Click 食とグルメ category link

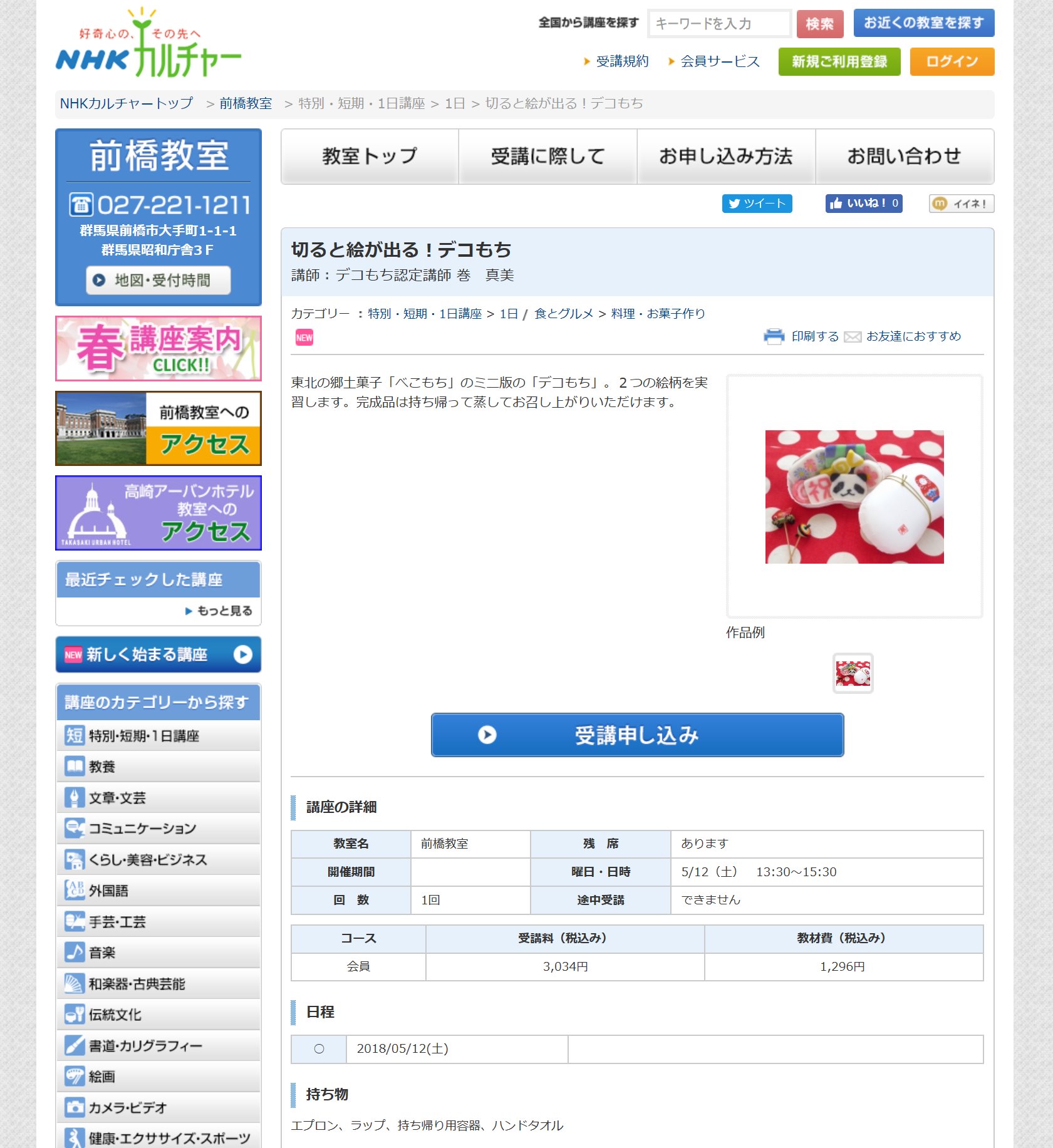click(x=564, y=314)
